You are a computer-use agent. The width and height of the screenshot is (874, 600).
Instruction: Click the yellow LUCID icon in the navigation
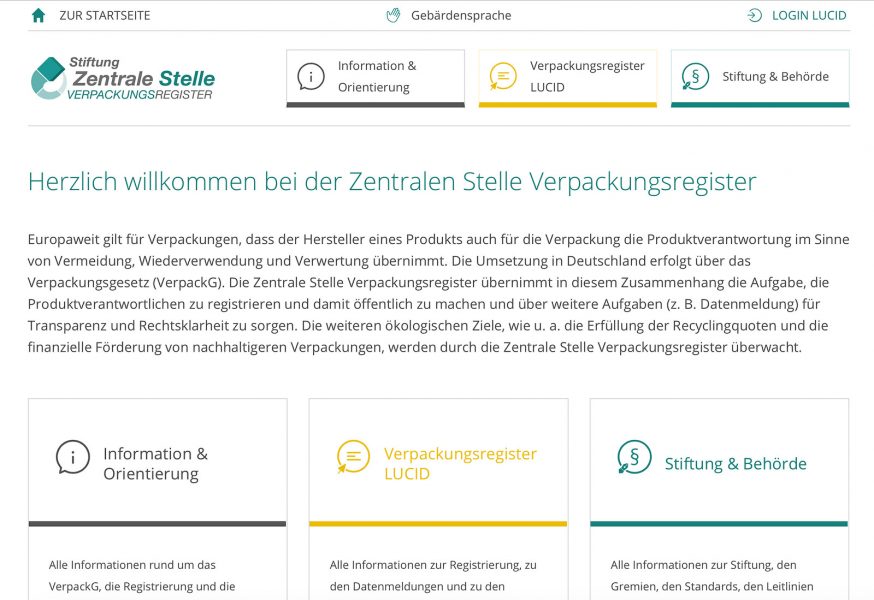coord(503,76)
